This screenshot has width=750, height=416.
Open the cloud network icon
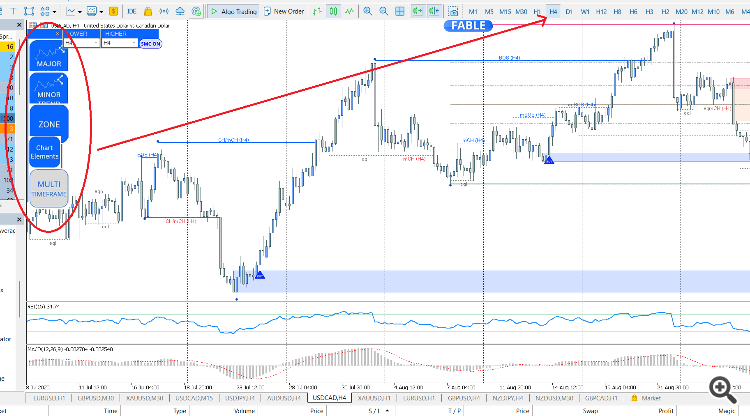tap(196, 11)
